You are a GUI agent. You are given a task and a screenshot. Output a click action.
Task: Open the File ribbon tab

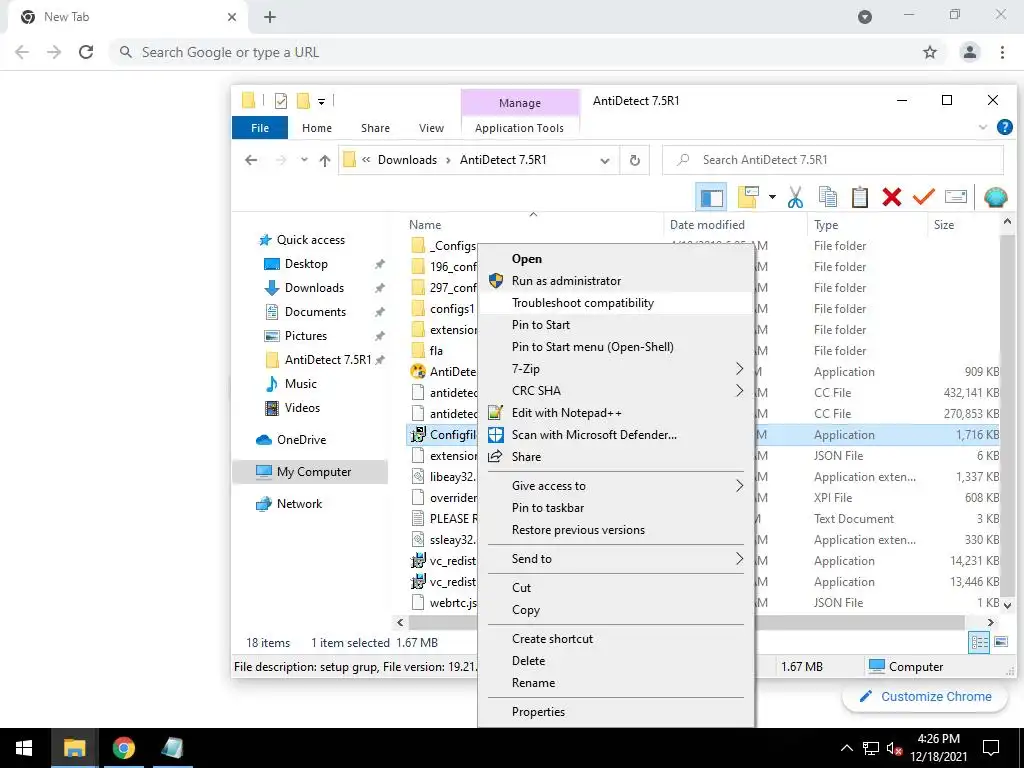260,128
